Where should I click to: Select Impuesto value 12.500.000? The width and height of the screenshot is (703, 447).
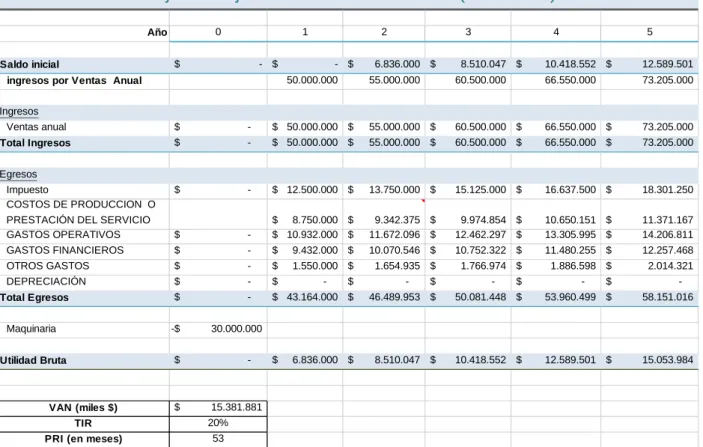tap(312, 190)
